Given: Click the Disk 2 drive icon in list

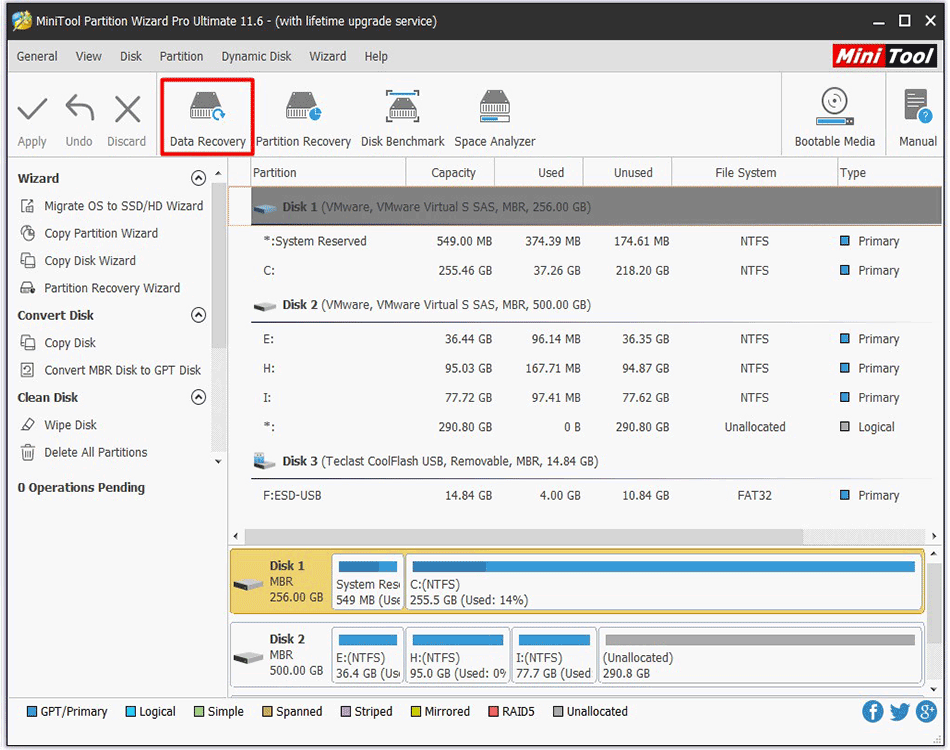Looking at the screenshot, I should [x=265, y=306].
